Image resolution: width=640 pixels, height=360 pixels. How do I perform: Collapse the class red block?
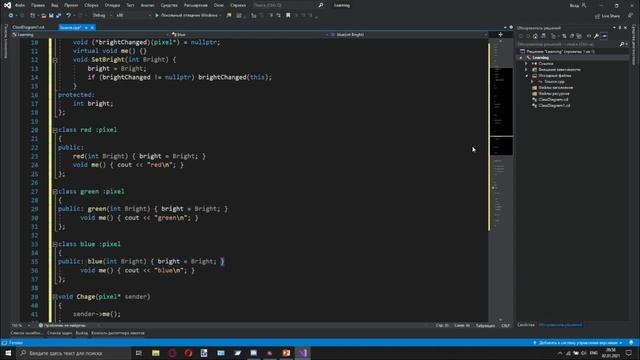(55, 130)
